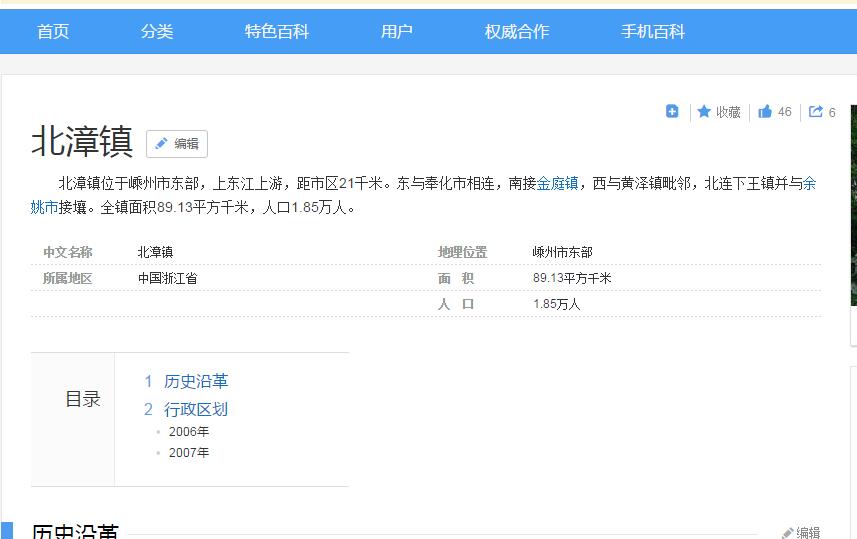Open the 分类 nav menu

tap(157, 32)
